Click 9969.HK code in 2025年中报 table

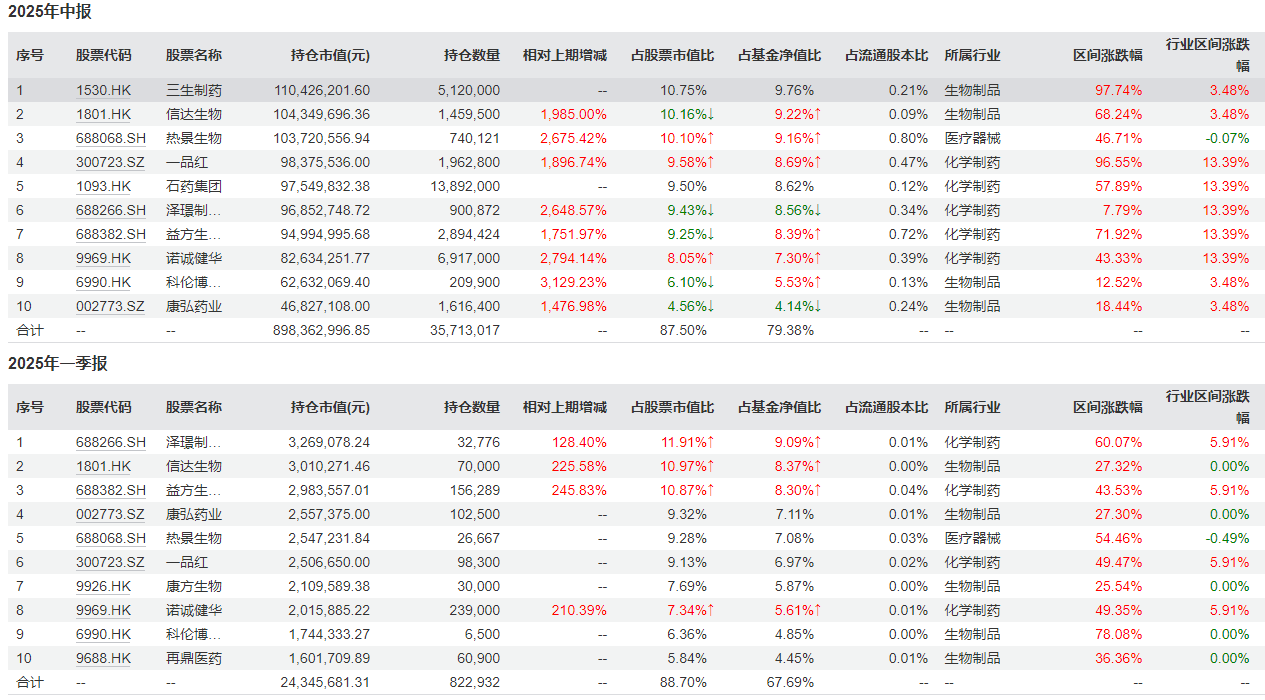click(104, 258)
